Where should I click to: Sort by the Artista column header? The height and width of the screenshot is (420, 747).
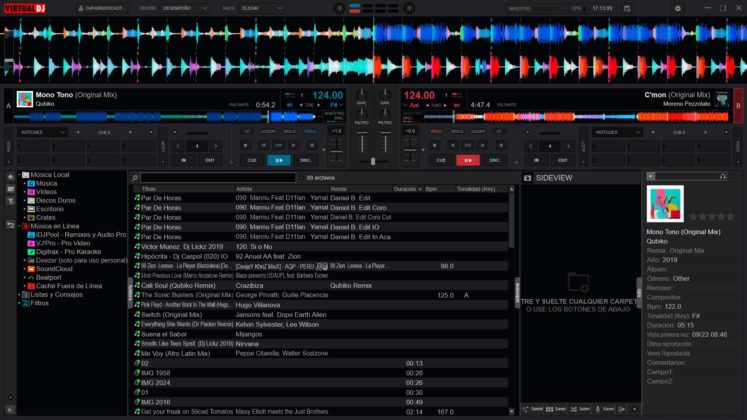[x=244, y=189]
